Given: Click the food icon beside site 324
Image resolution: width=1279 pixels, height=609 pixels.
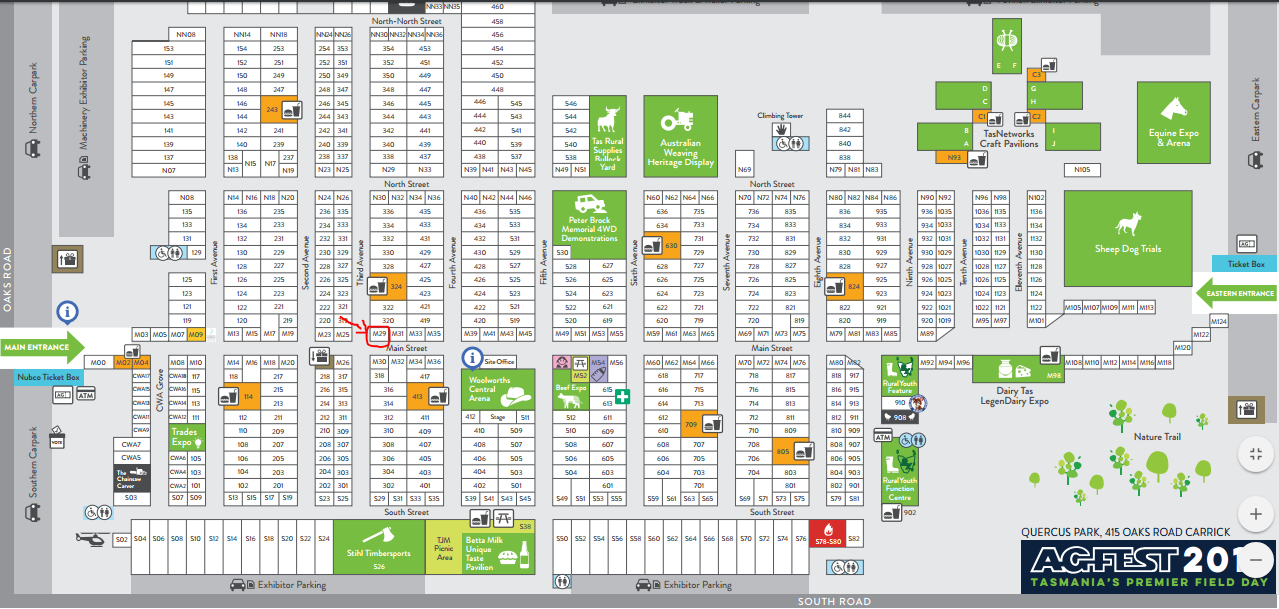Looking at the screenshot, I should [x=378, y=287].
